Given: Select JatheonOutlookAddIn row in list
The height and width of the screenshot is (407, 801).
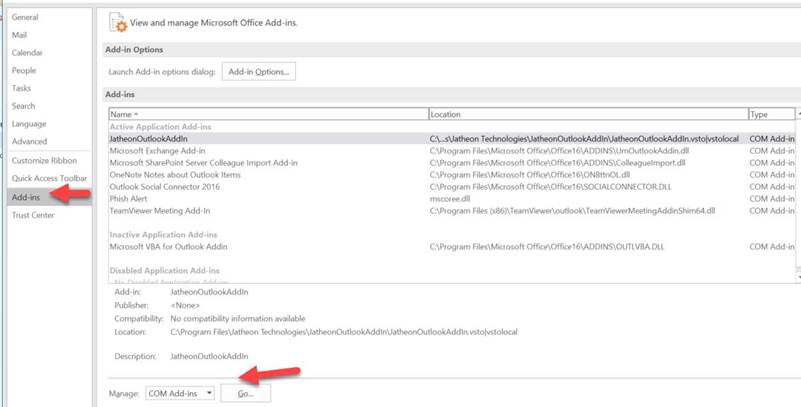Looking at the screenshot, I should click(x=452, y=139).
